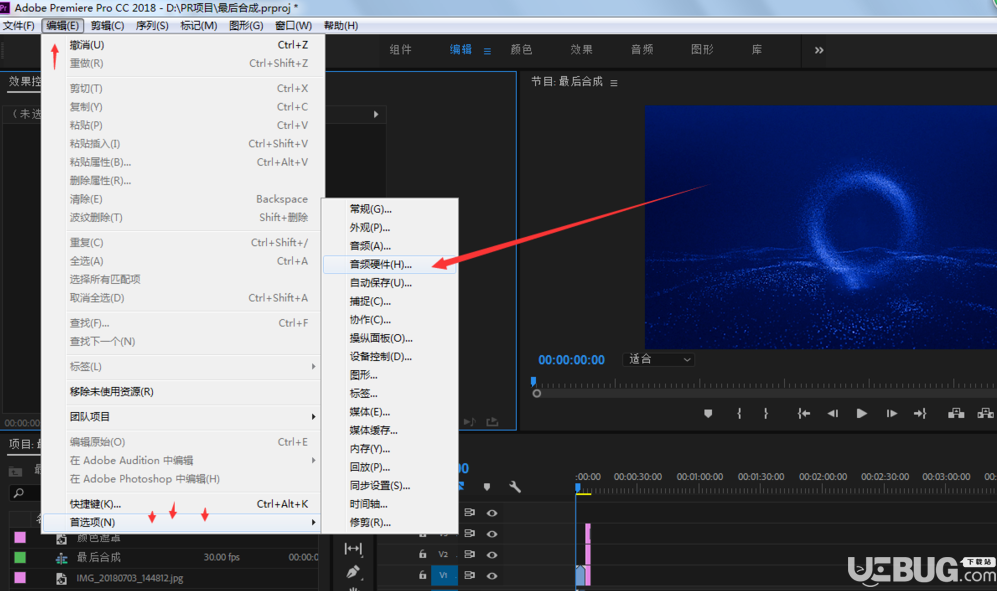Open the 文件(F) menu
This screenshot has height=591, width=997.
[x=18, y=25]
